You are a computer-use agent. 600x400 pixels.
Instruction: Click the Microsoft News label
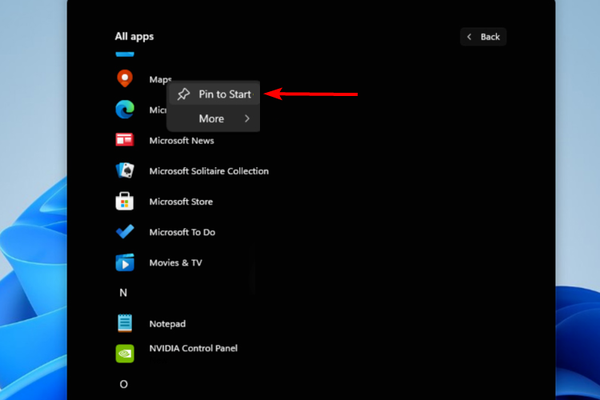[x=181, y=140]
